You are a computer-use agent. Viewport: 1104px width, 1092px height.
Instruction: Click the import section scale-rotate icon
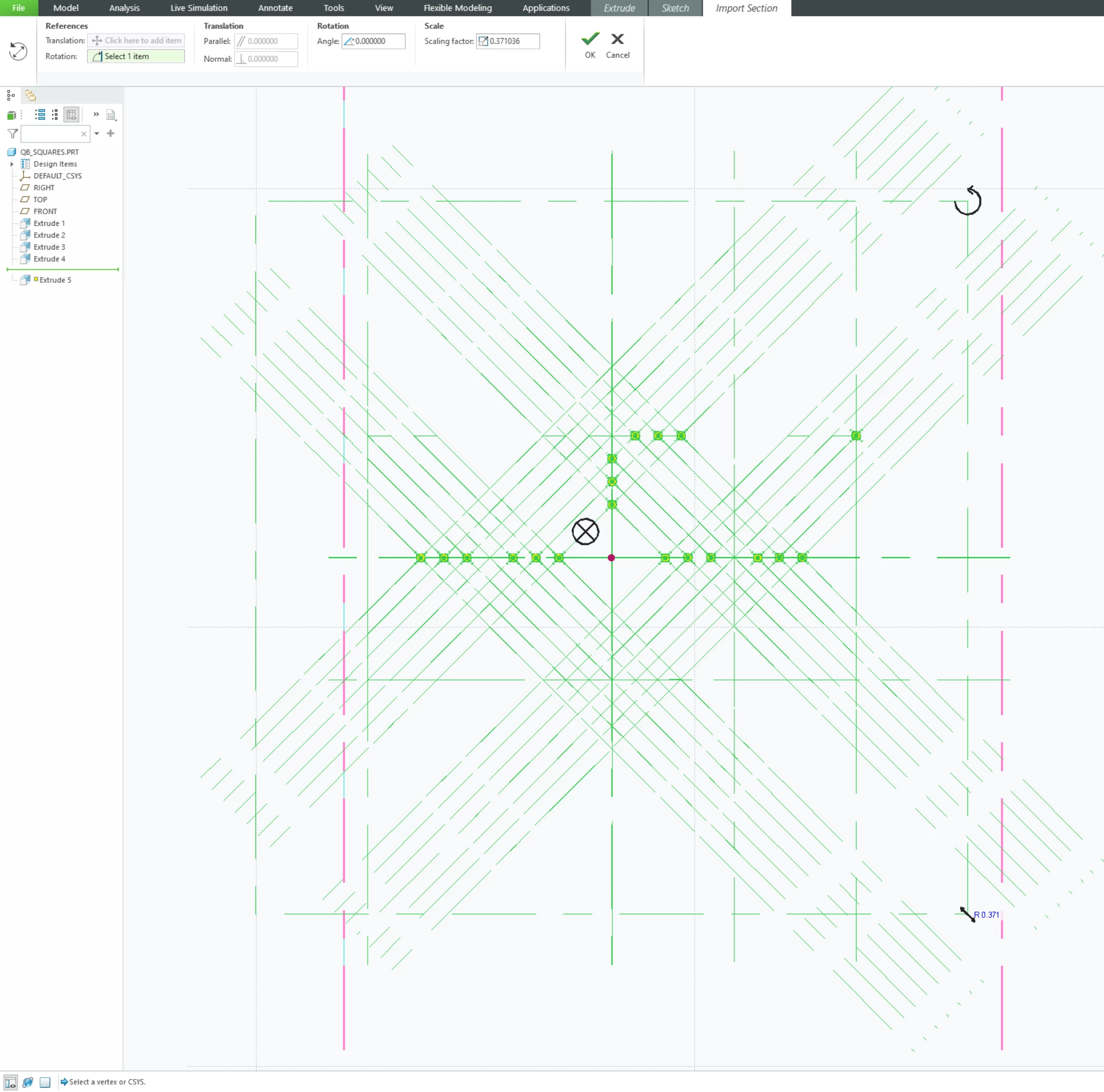(18, 51)
